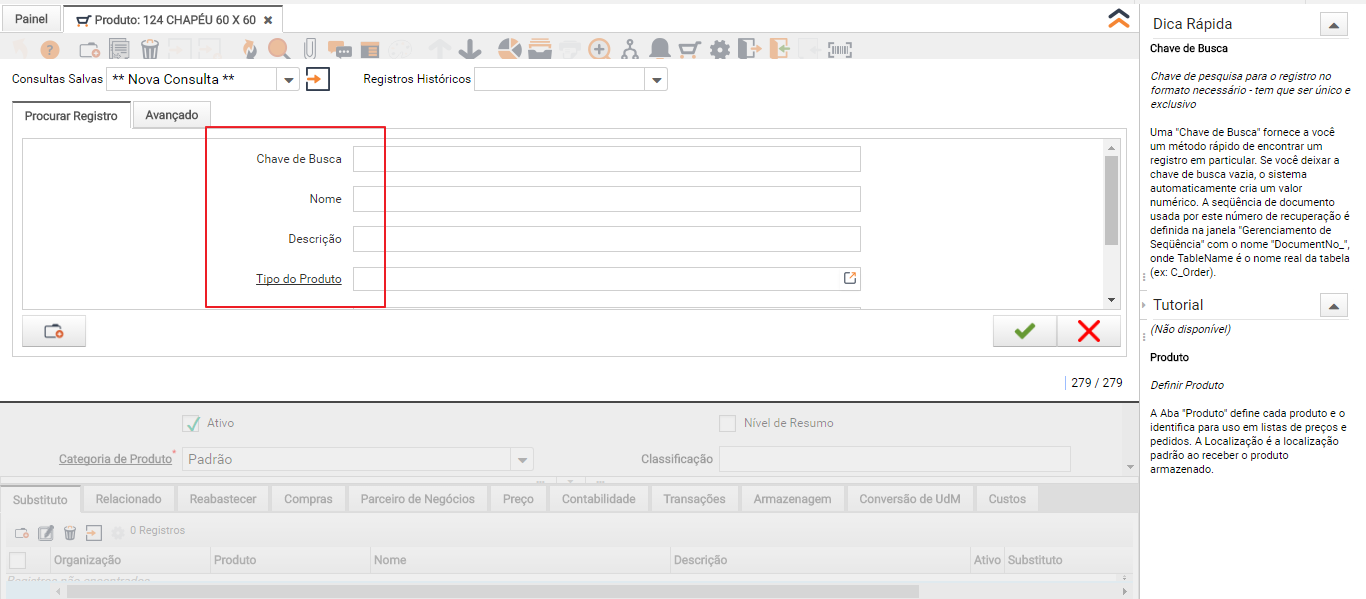This screenshot has height=599, width=1366.
Task: Click the 279 / 279 record counter
Action: pyautogui.click(x=1096, y=383)
